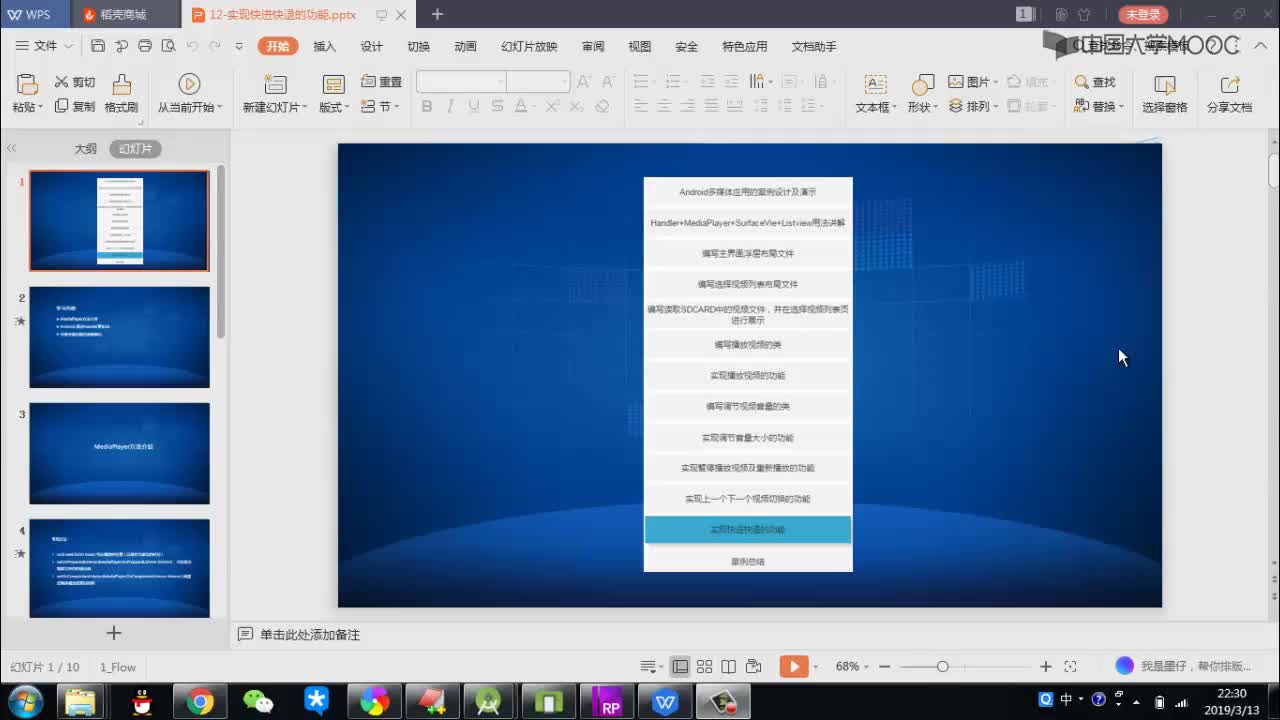Click the Shapes (形状) icon
1280x720 pixels.
922,84
